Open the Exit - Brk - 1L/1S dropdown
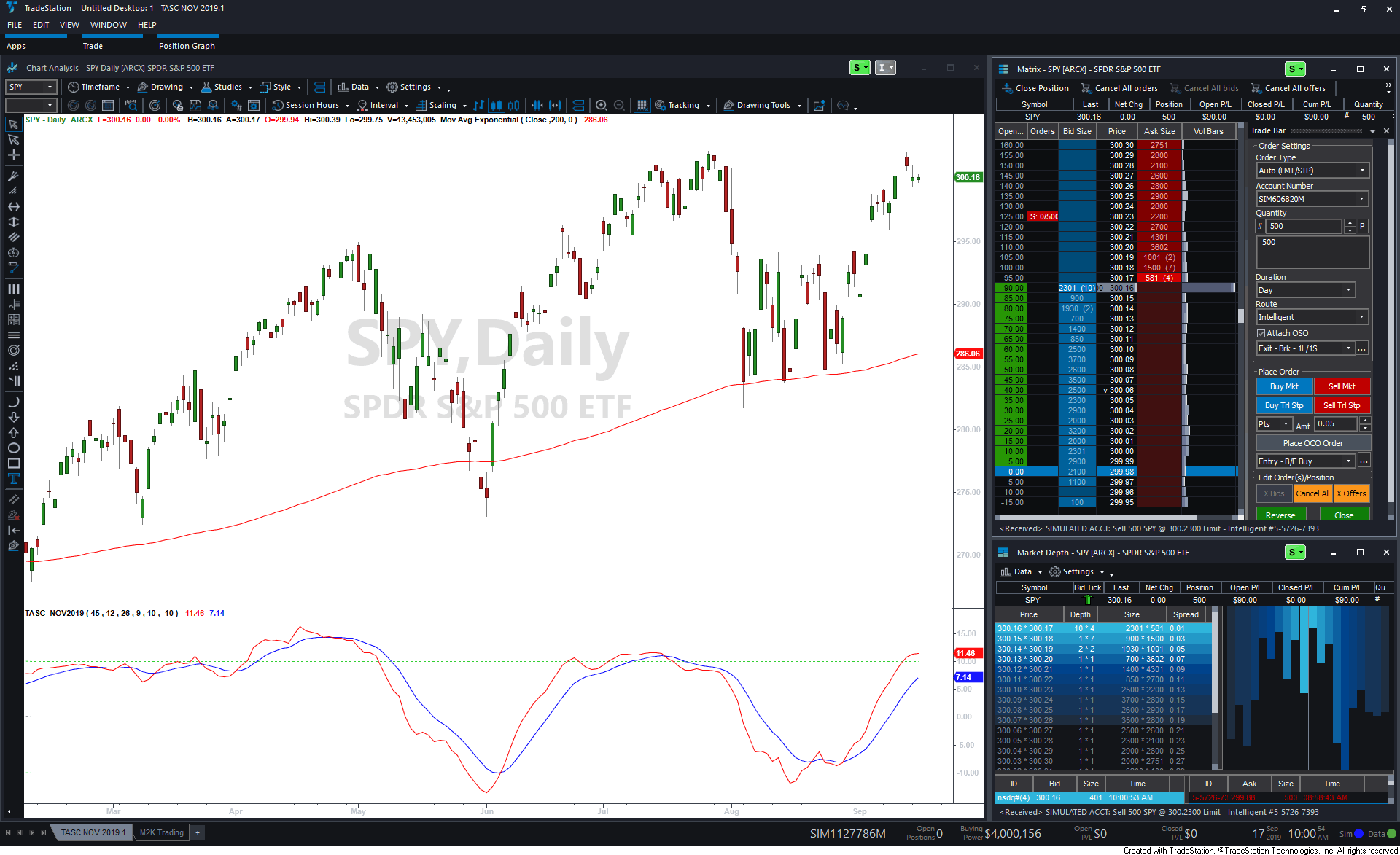This screenshot has height=855, width=1400. click(1305, 348)
